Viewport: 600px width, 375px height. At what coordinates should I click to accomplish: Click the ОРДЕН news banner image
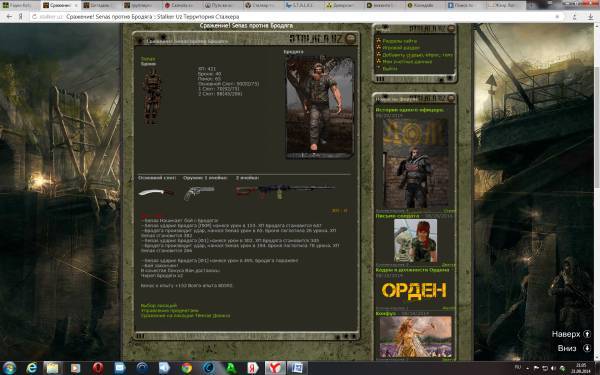pyautogui.click(x=414, y=290)
